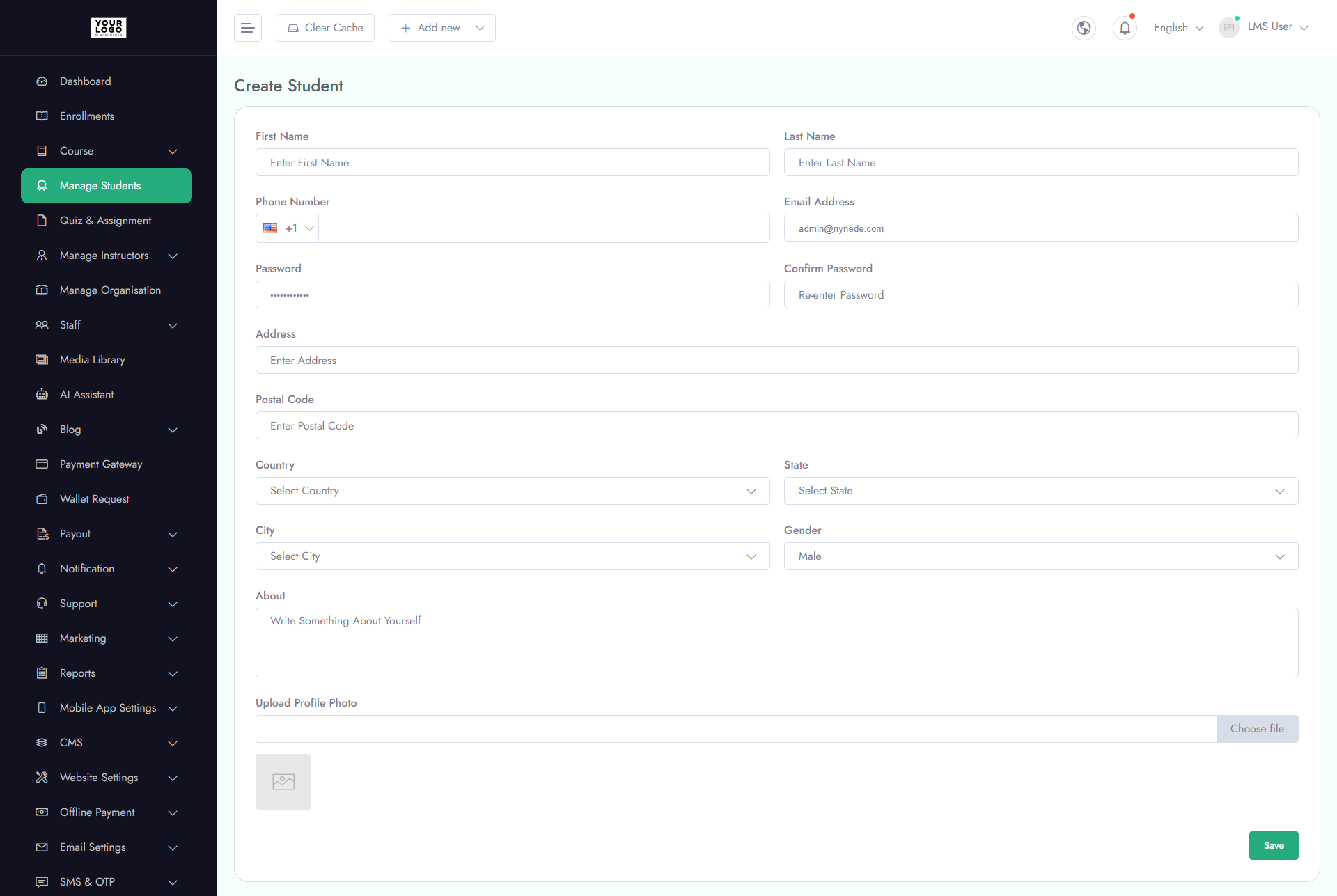Click the Payout document icon
Screen dimensions: 1337x896
coord(42,534)
